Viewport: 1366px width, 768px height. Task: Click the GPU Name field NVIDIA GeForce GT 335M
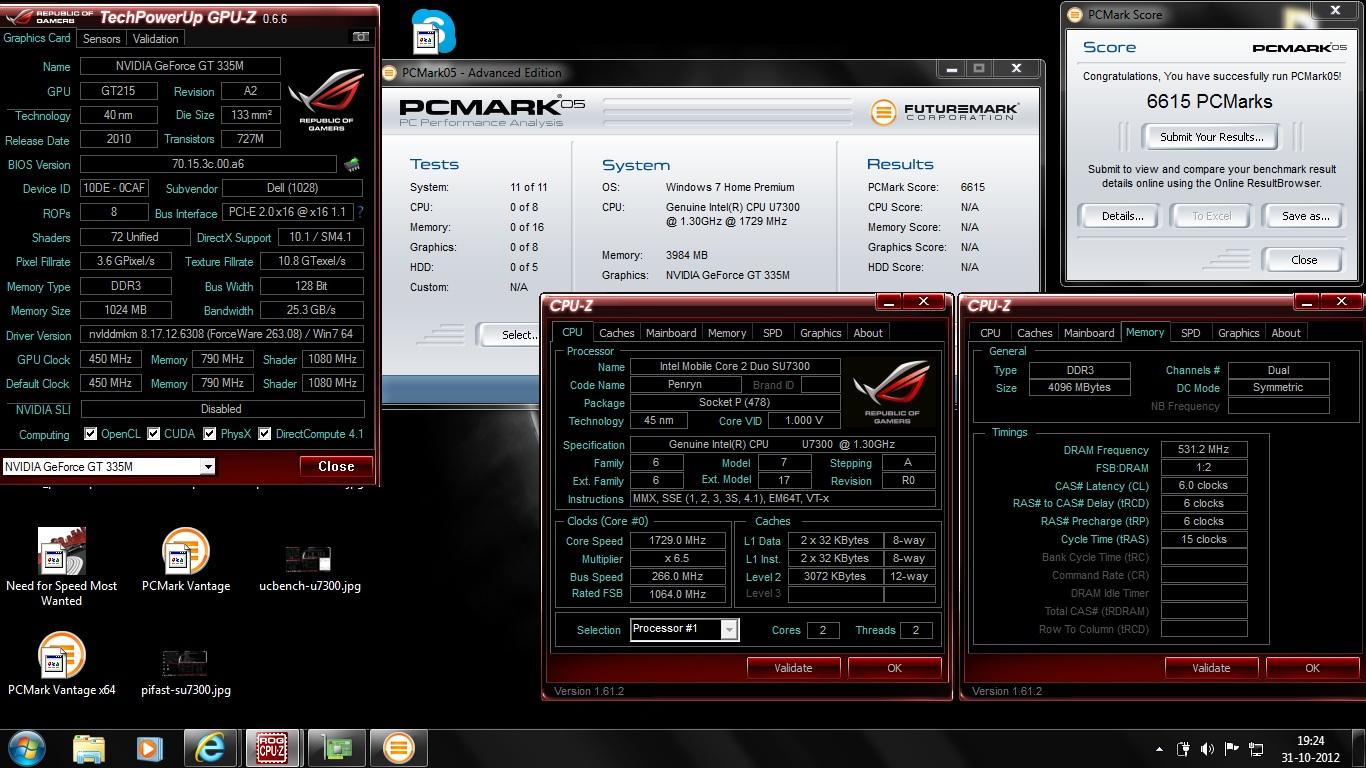coord(180,66)
